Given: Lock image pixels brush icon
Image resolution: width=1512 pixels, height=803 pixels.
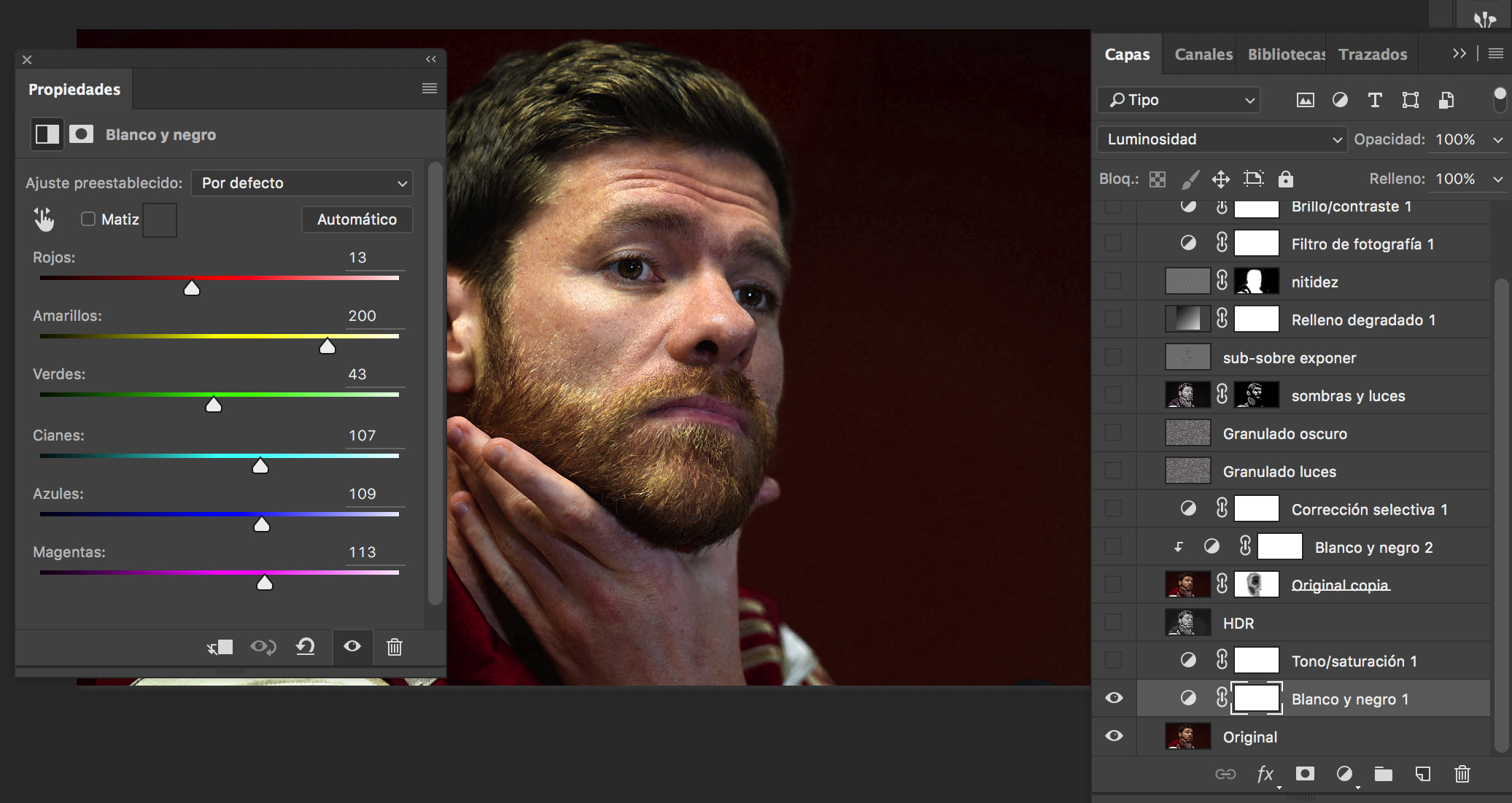Looking at the screenshot, I should tap(1190, 179).
